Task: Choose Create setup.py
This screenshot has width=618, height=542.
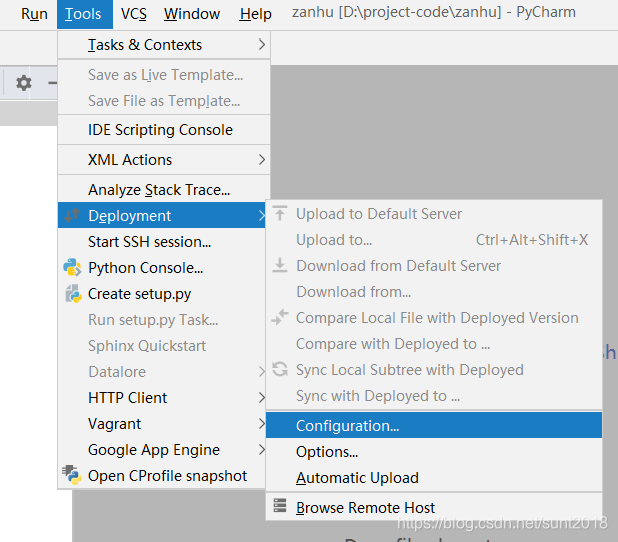Action: 162,294
